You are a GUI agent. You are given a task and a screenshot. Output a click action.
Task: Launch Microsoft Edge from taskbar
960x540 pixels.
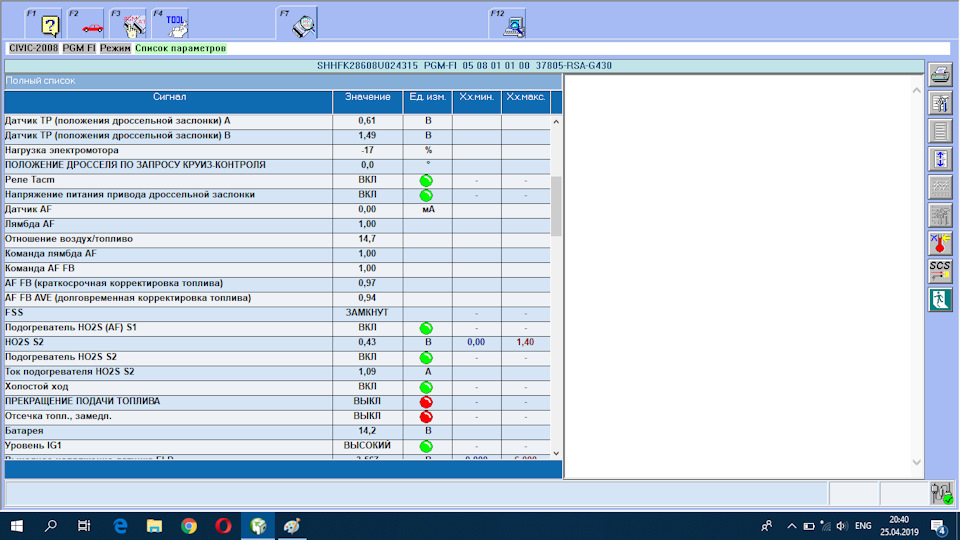click(121, 526)
